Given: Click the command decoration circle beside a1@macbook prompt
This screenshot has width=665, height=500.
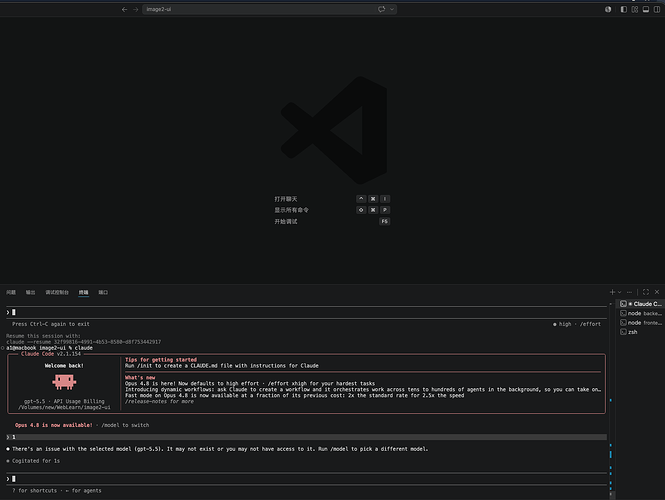Looking at the screenshot, I should [3, 348].
